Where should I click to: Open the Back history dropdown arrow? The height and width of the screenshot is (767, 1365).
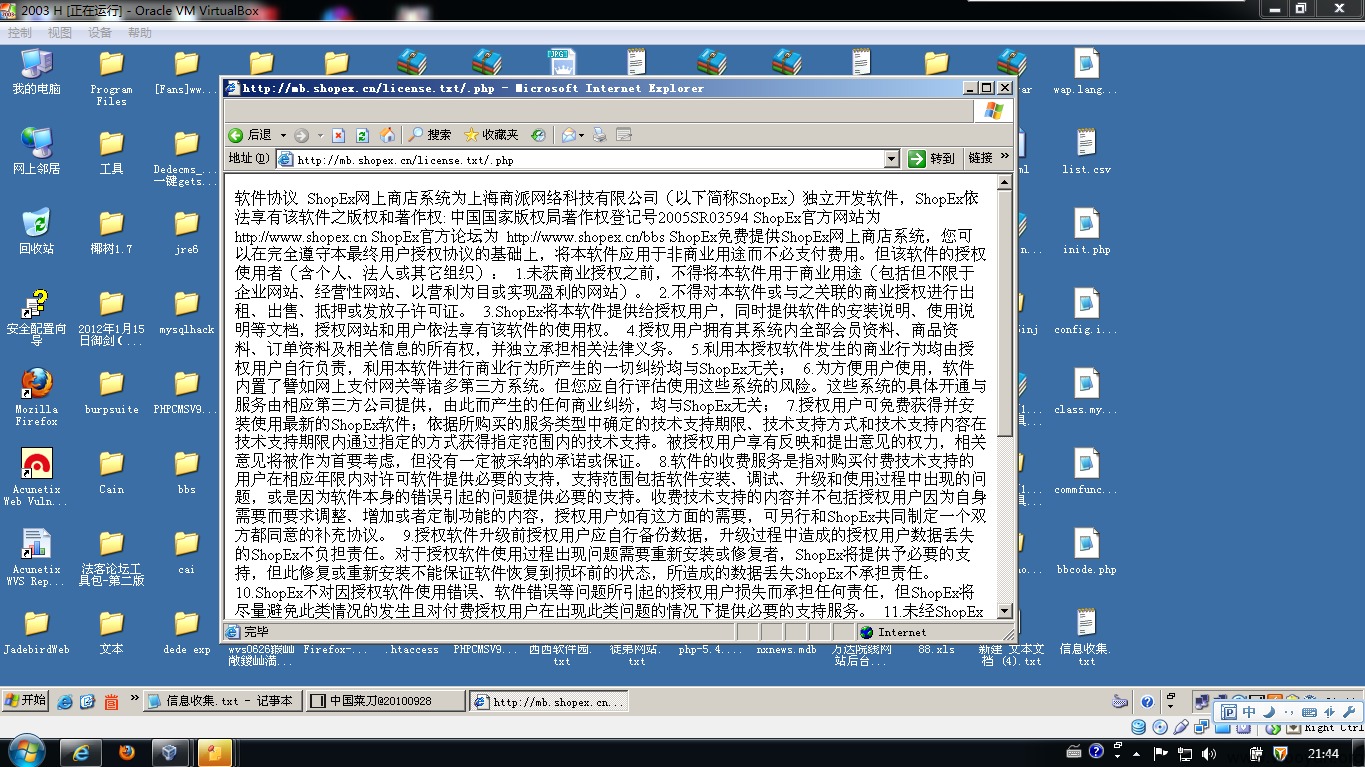283,135
